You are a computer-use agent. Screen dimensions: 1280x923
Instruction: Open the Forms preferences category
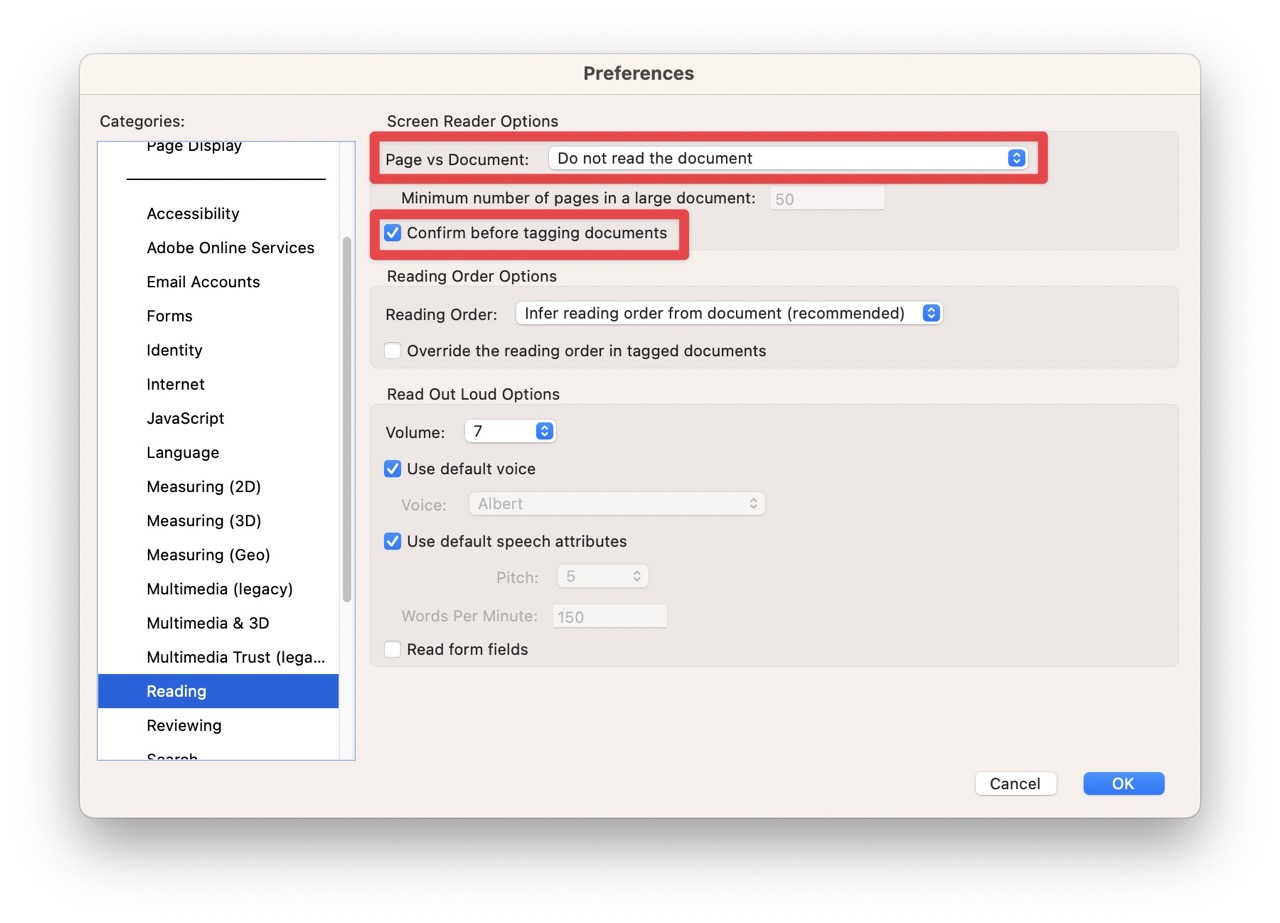(x=169, y=315)
